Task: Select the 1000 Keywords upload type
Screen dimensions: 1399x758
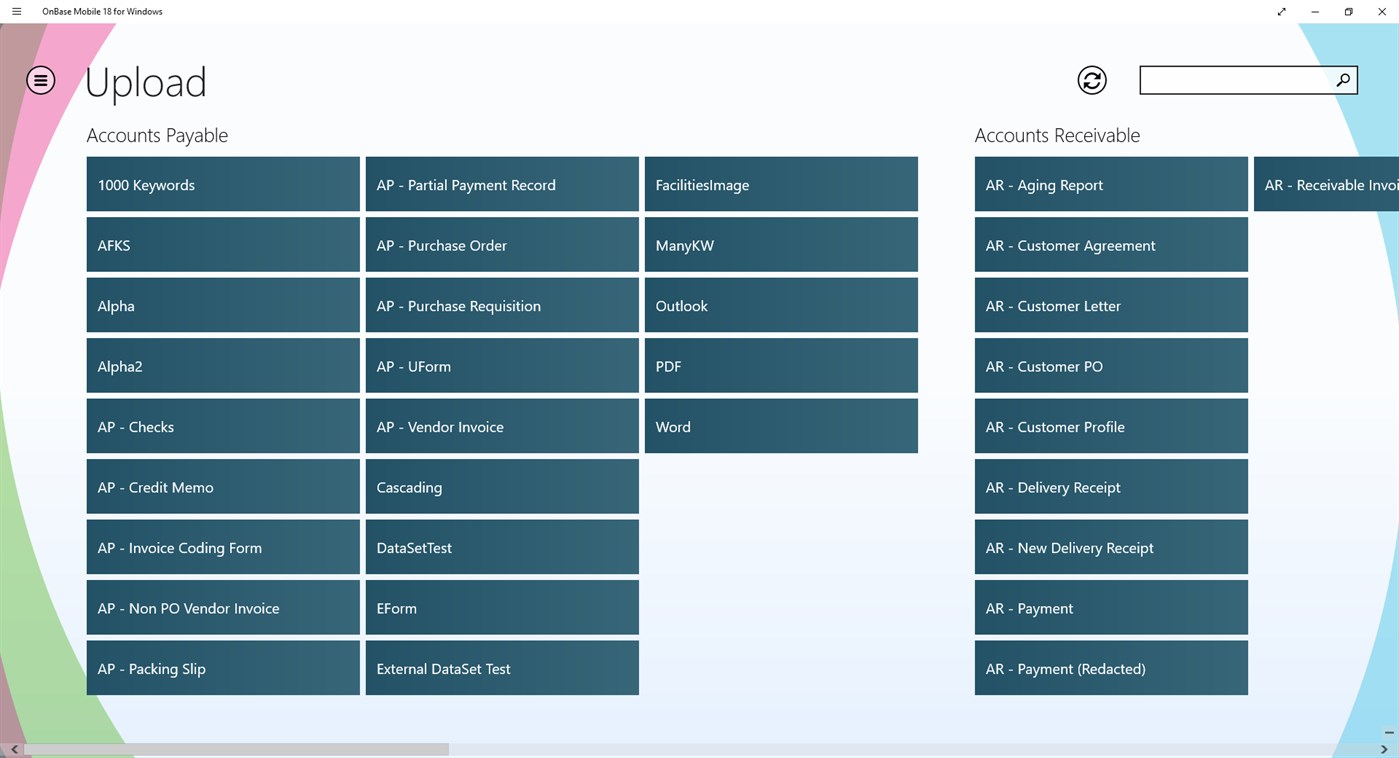Action: click(222, 184)
